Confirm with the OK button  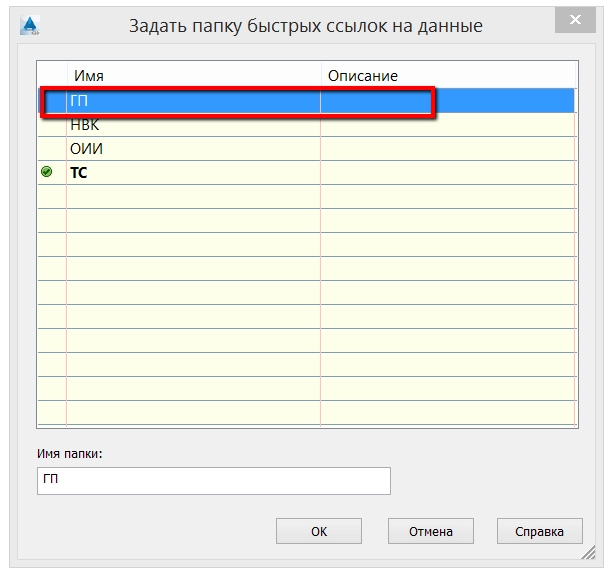pyautogui.click(x=319, y=532)
